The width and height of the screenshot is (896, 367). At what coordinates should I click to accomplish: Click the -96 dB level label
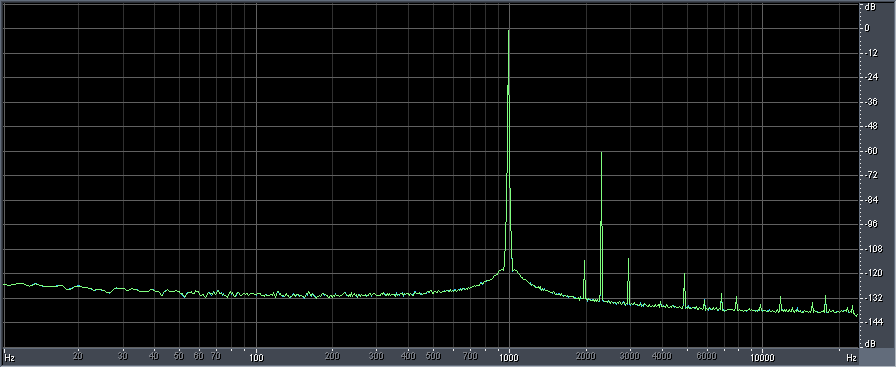click(x=870, y=225)
